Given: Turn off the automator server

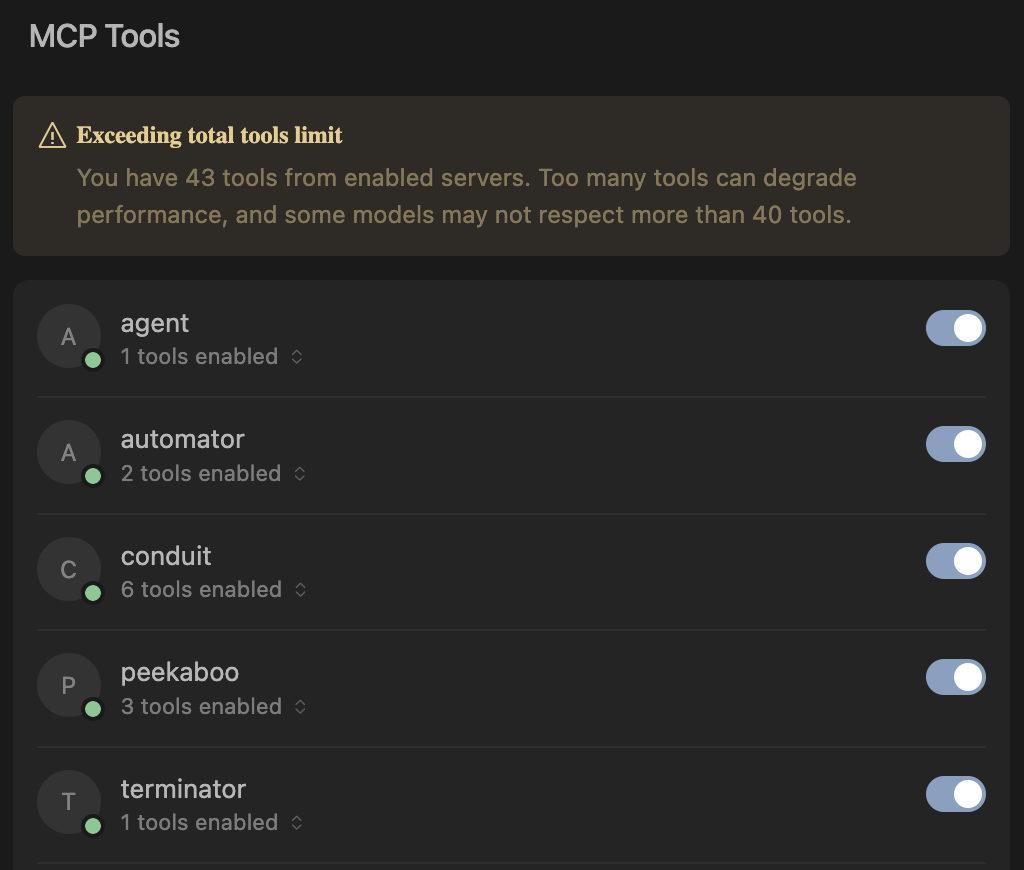Looking at the screenshot, I should click(x=955, y=444).
